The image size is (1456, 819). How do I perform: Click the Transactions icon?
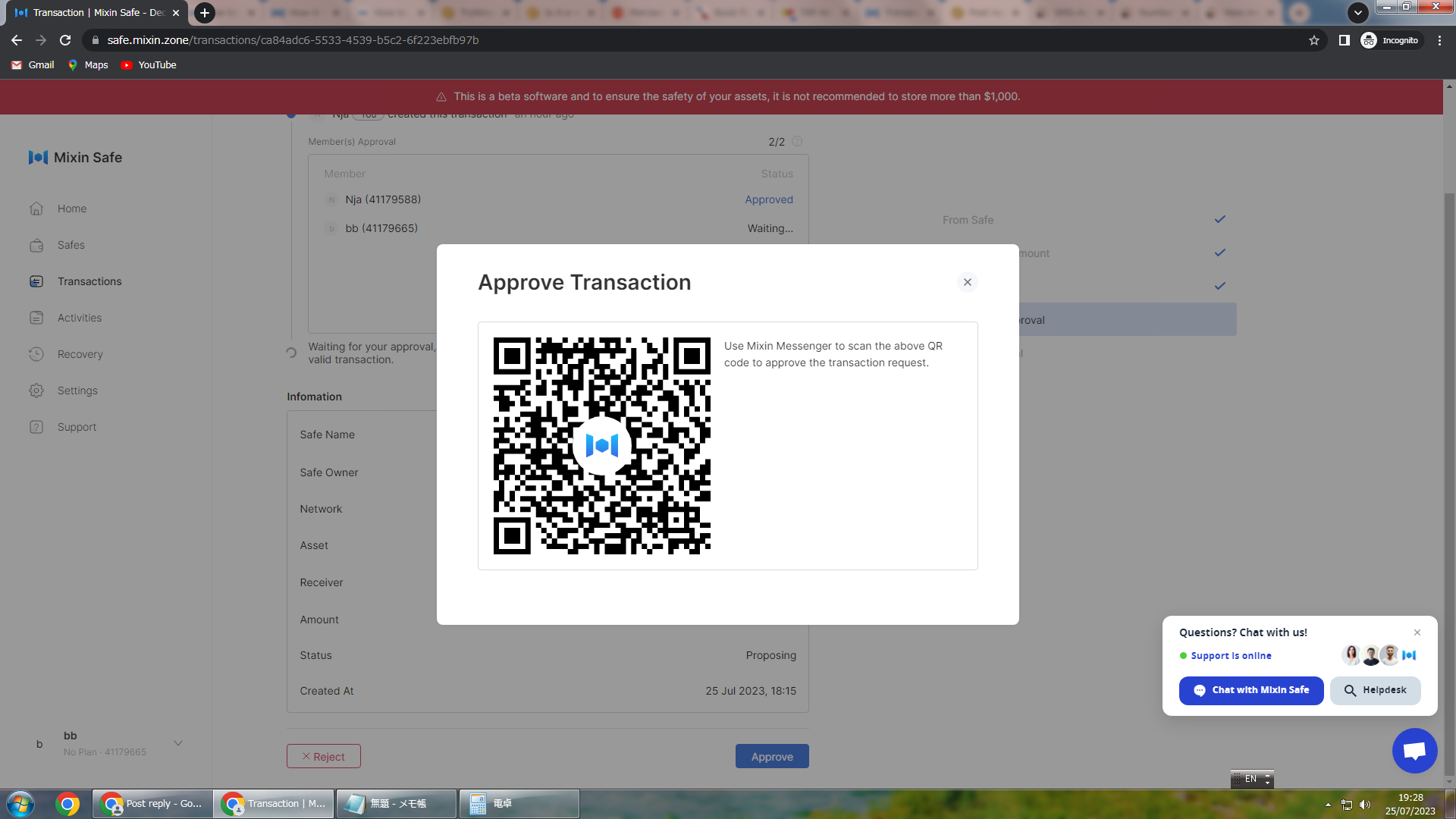(36, 281)
